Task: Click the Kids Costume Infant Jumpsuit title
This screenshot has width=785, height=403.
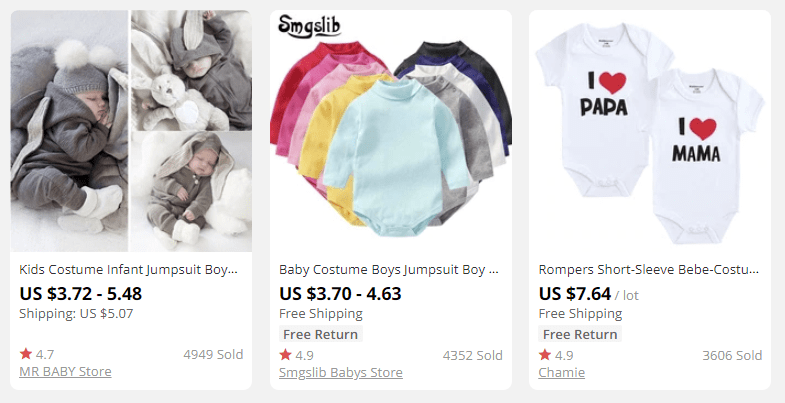Action: [x=129, y=270]
